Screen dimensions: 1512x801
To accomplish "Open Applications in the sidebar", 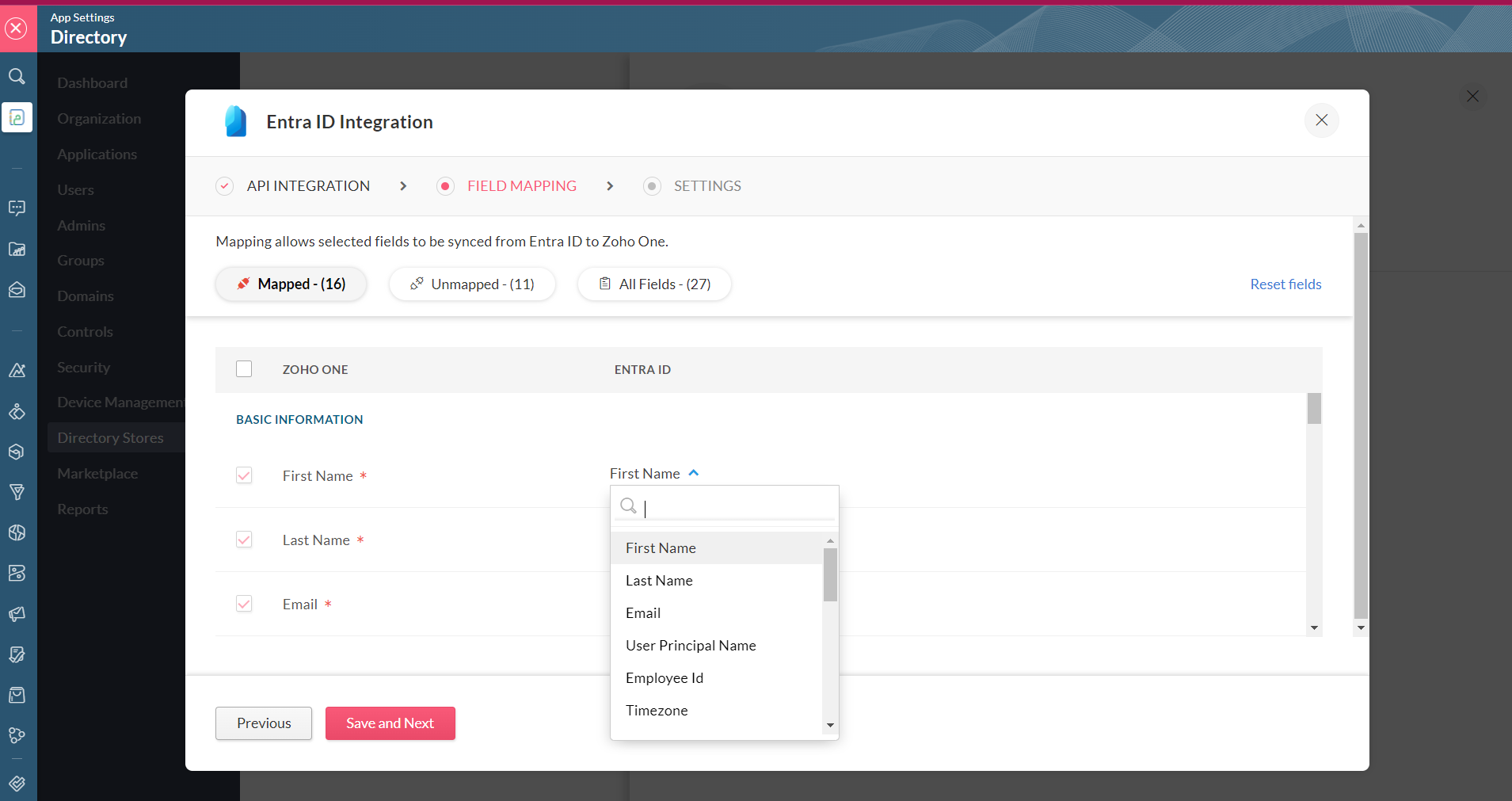I will pyautogui.click(x=97, y=154).
